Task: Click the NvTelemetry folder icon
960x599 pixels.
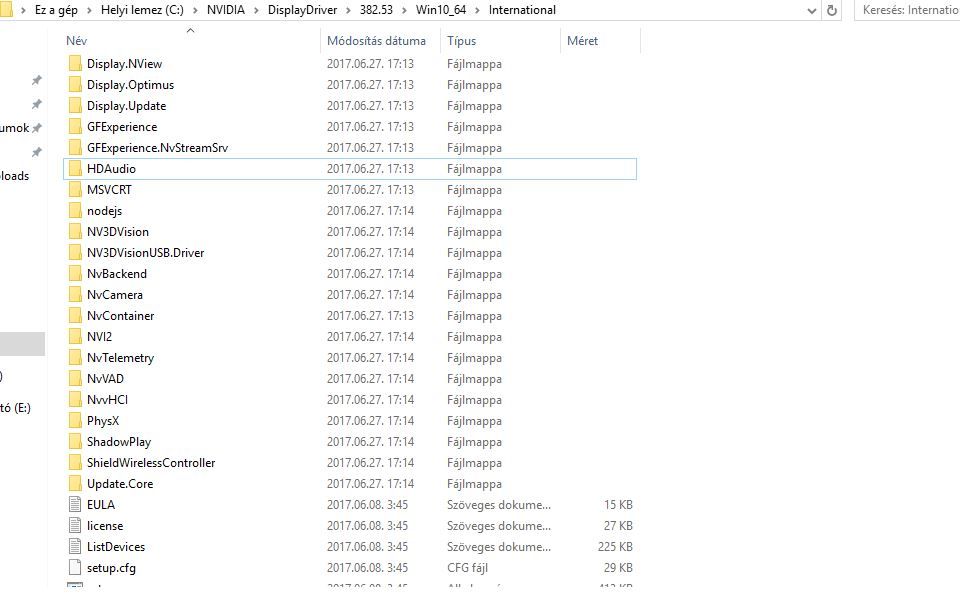Action: [x=75, y=357]
